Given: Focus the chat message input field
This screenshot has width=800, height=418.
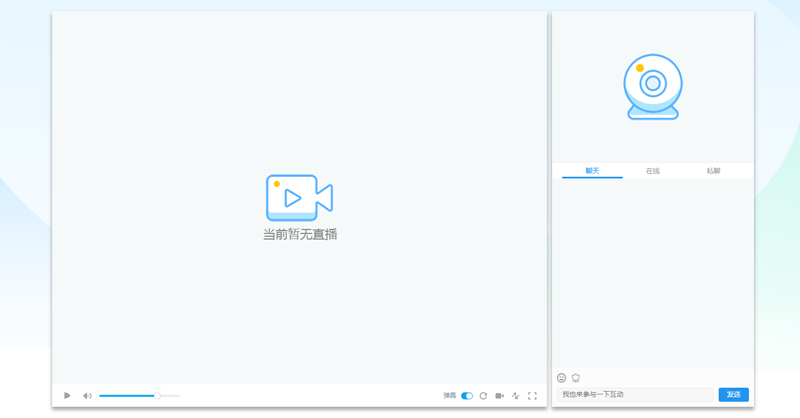Looking at the screenshot, I should pos(635,395).
